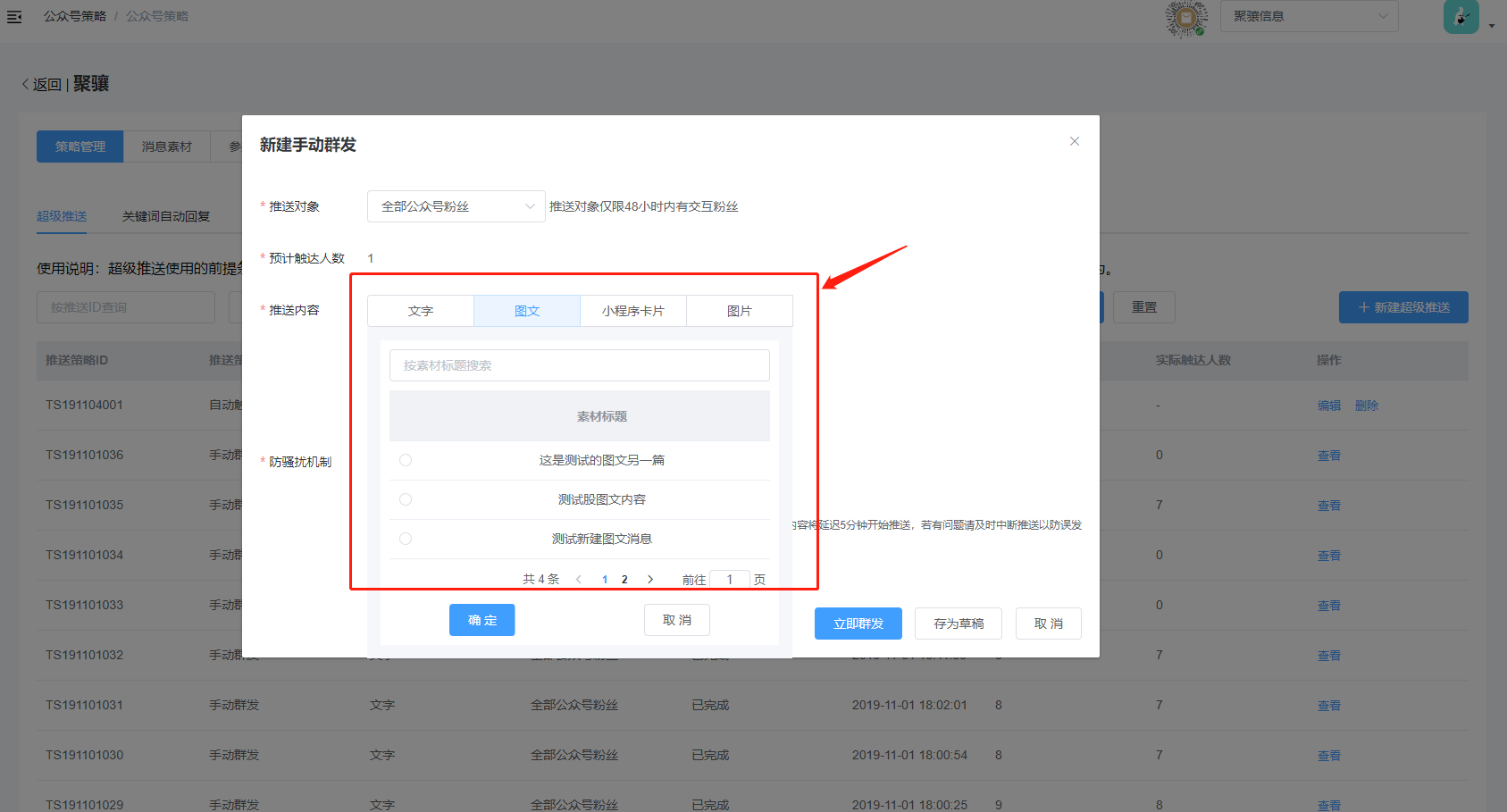1507x812 pixels.
Task: Close the 新建手动群发 dialog
Action: (x=1075, y=141)
